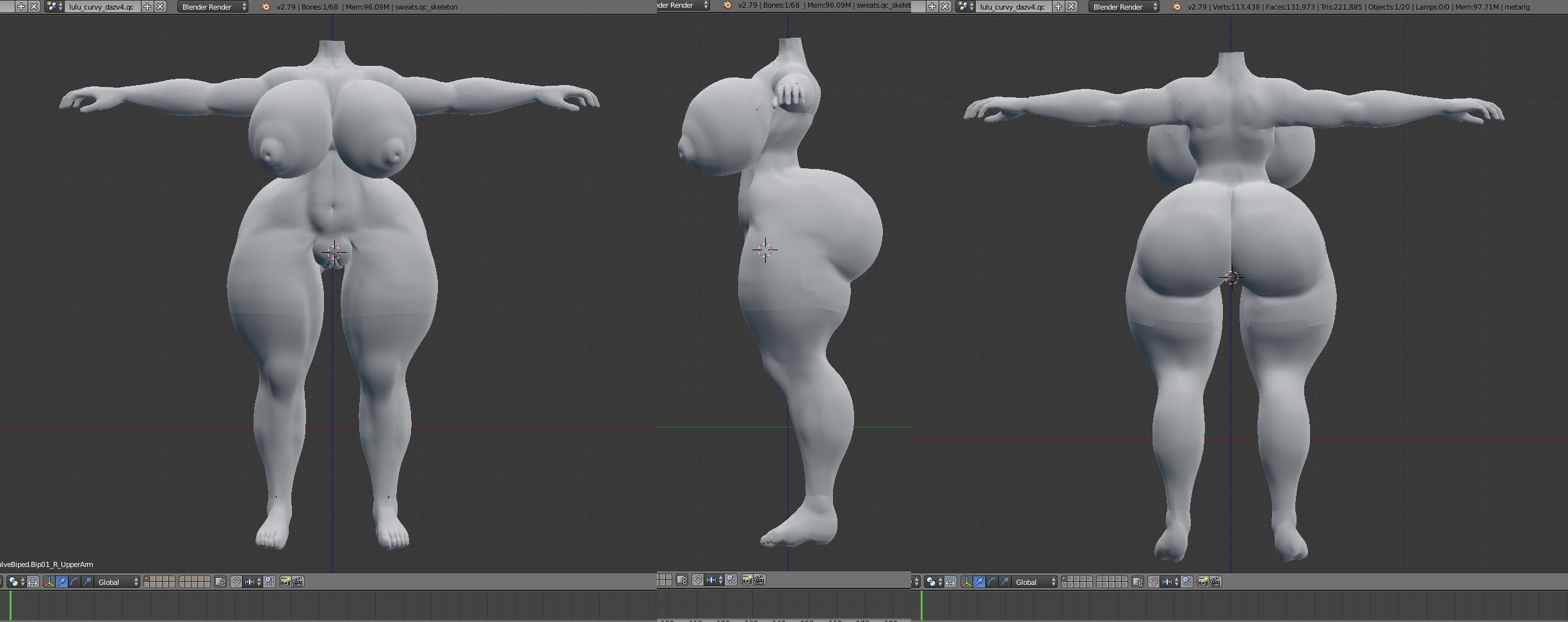1568x622 pixels.
Task: Render OpenGL image from left viewport
Action: pos(286,582)
